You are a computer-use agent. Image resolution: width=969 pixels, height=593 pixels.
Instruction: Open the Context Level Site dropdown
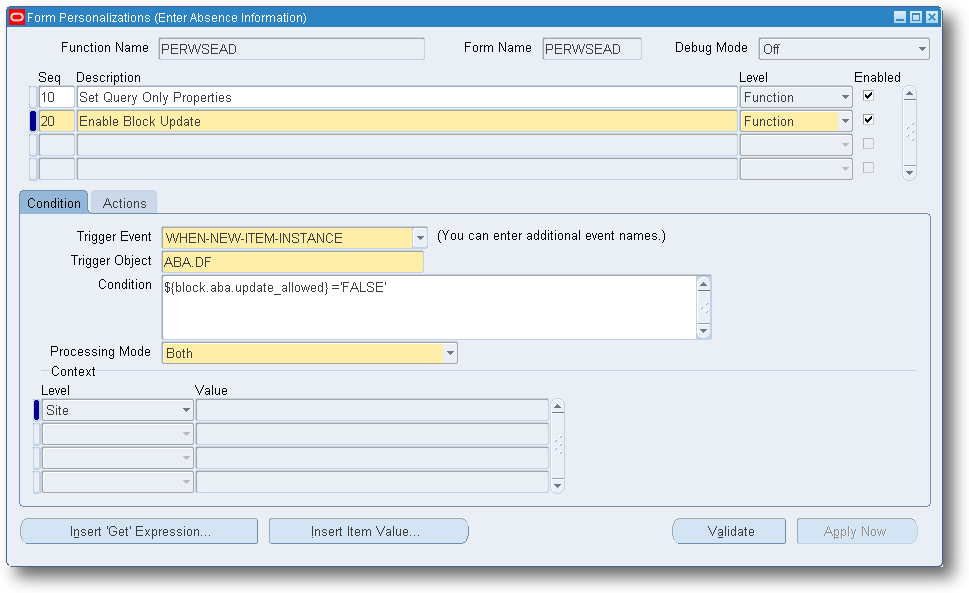click(x=186, y=410)
